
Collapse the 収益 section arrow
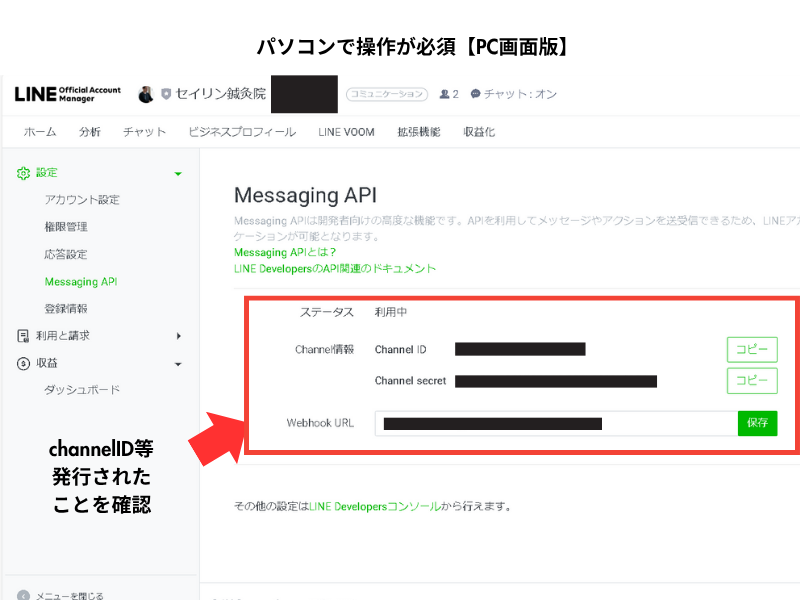[x=178, y=363]
